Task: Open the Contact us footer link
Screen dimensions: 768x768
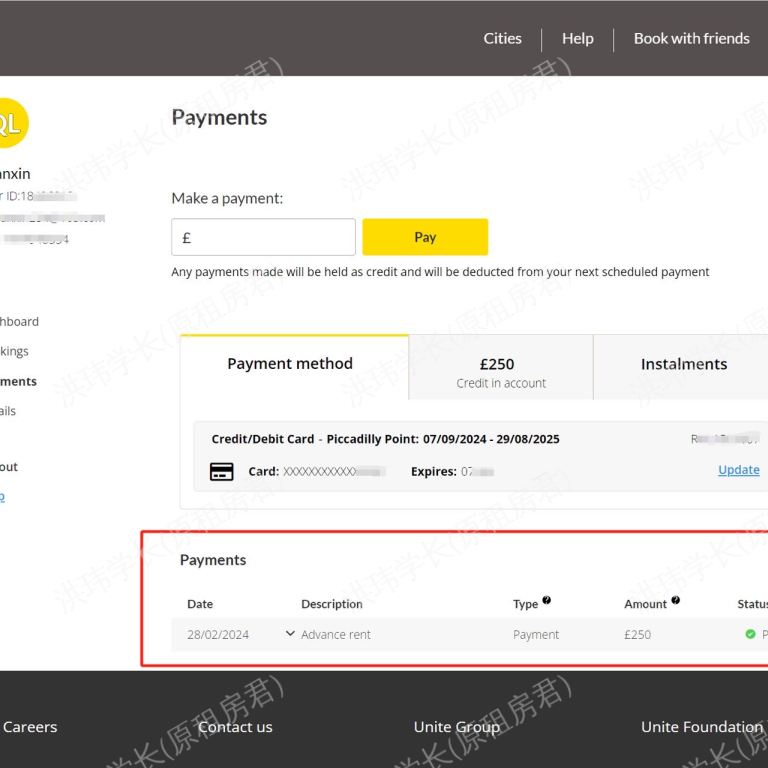Action: pos(235,727)
